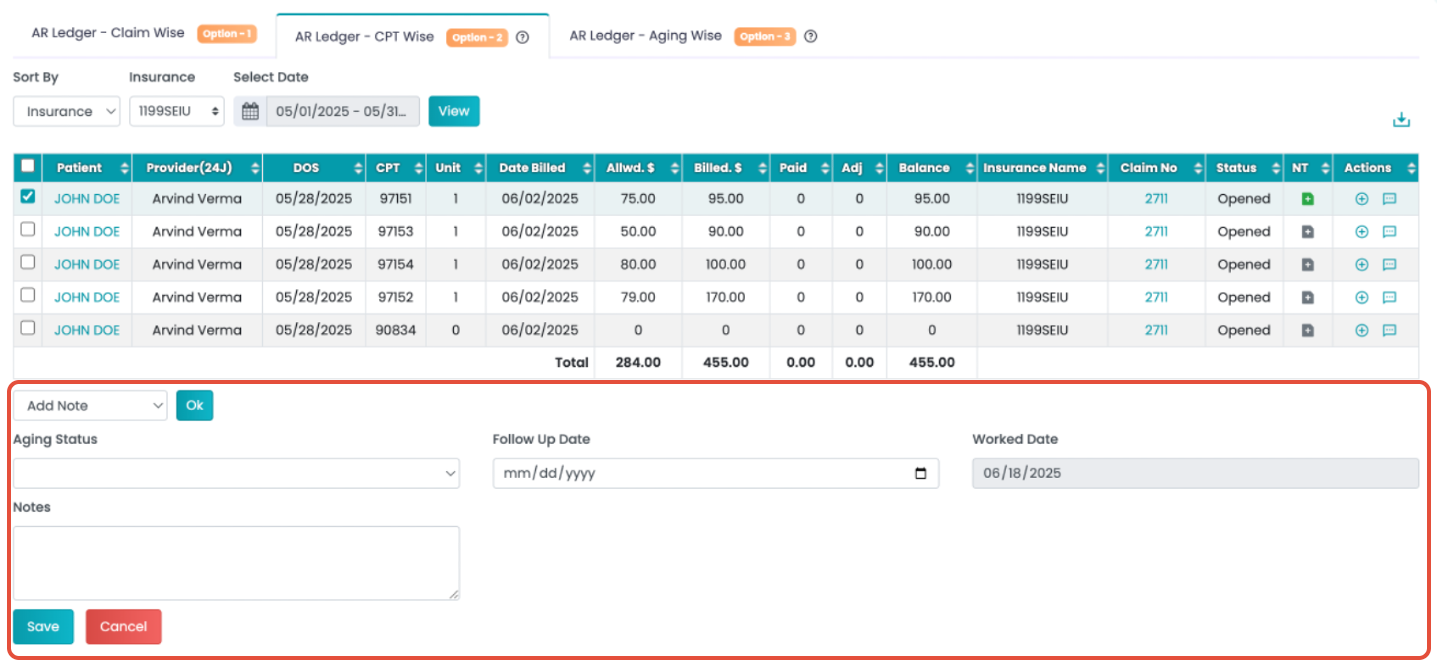The height and width of the screenshot is (666, 1437).
Task: Switch to AR Ledger - Aging Wise tab
Action: [645, 36]
